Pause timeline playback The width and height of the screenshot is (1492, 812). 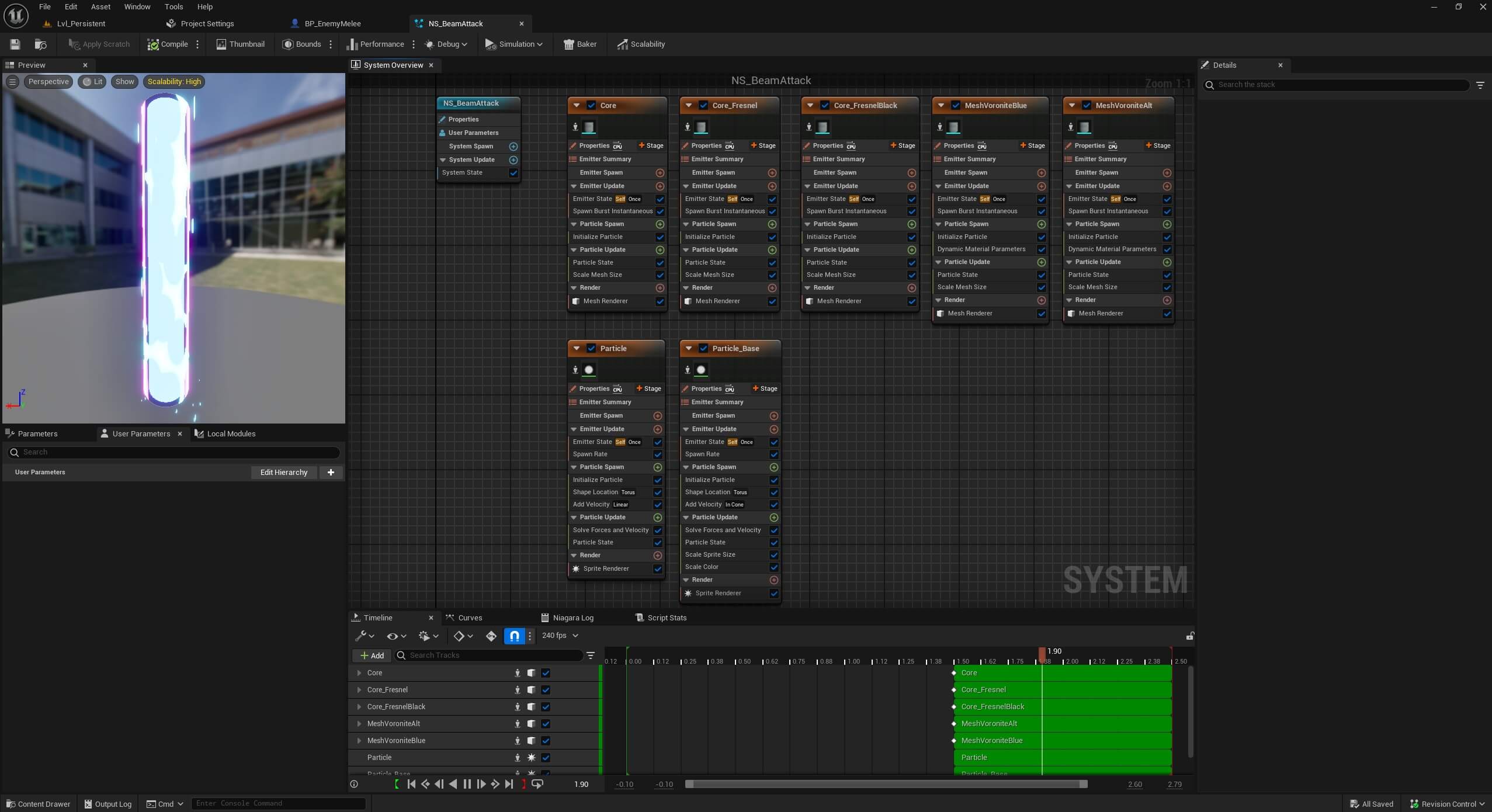click(x=467, y=784)
